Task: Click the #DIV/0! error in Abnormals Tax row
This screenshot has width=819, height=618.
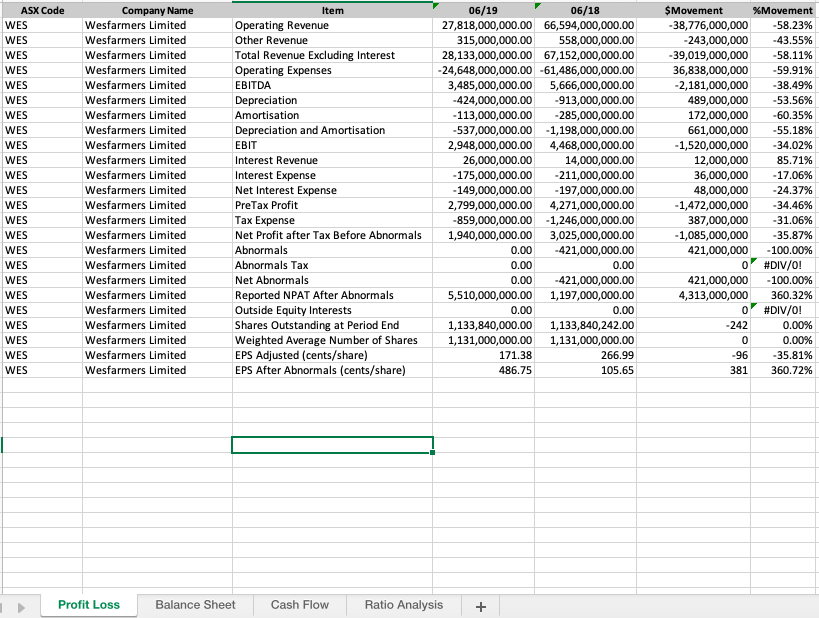Action: (x=782, y=265)
